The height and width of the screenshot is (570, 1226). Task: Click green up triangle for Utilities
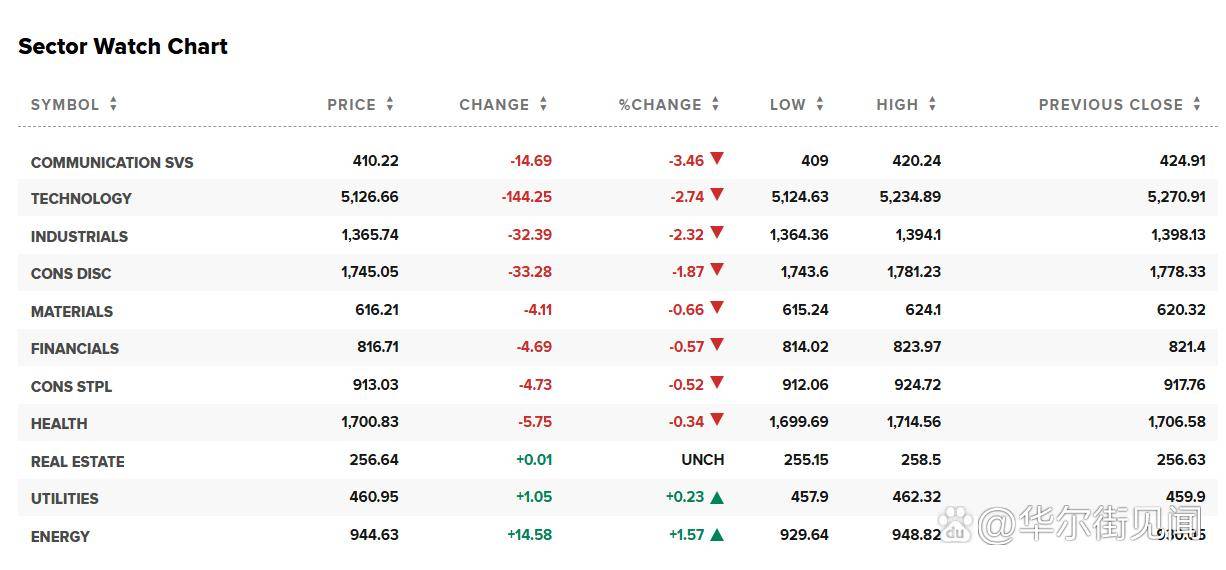(x=717, y=497)
